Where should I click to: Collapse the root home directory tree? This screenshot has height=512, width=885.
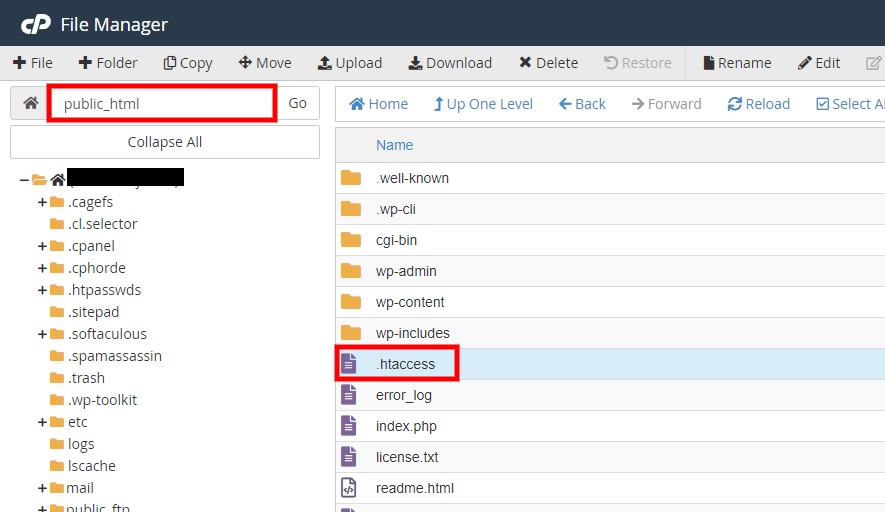tap(24, 180)
